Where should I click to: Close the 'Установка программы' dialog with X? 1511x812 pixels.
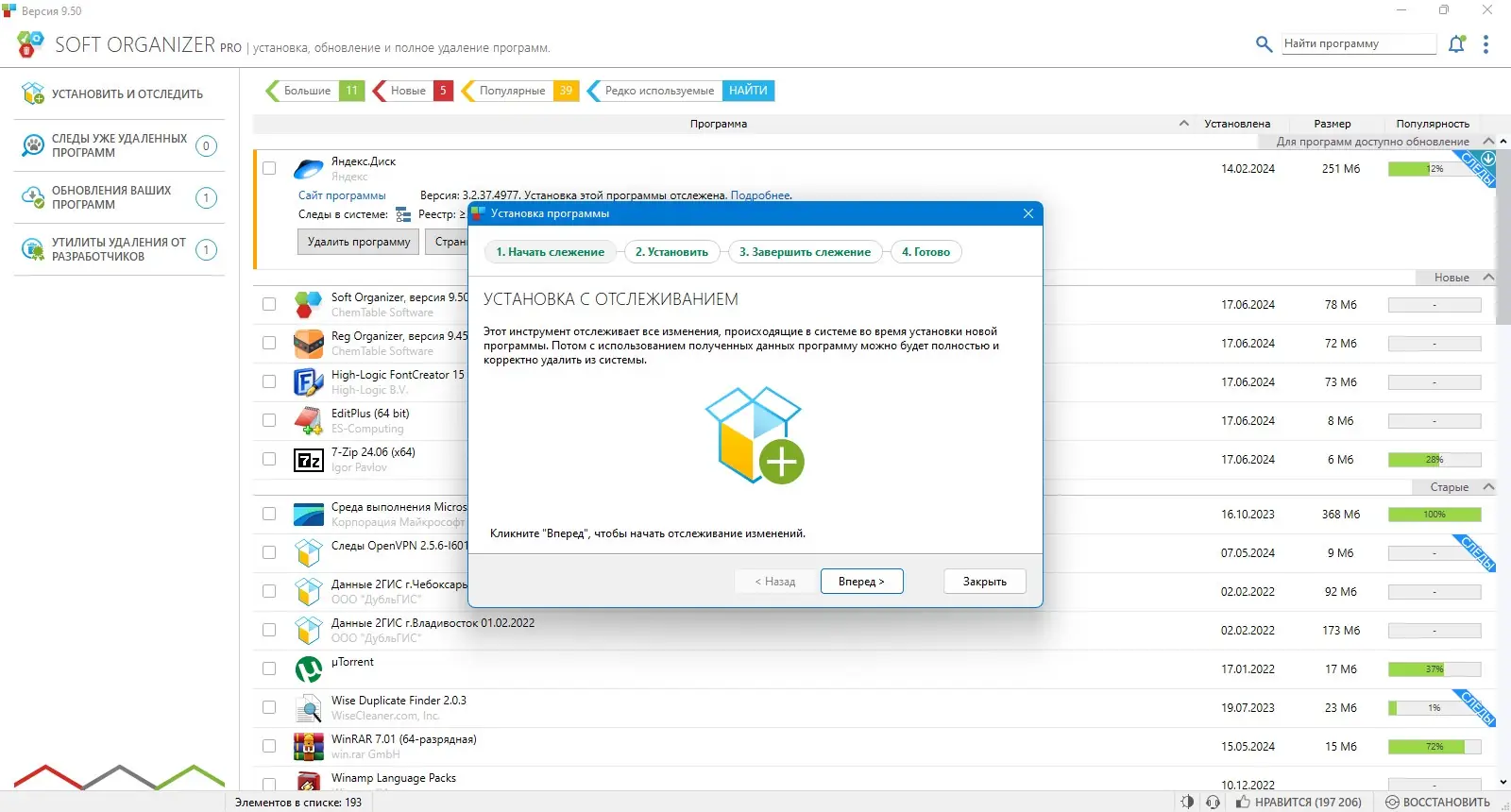(x=1028, y=213)
